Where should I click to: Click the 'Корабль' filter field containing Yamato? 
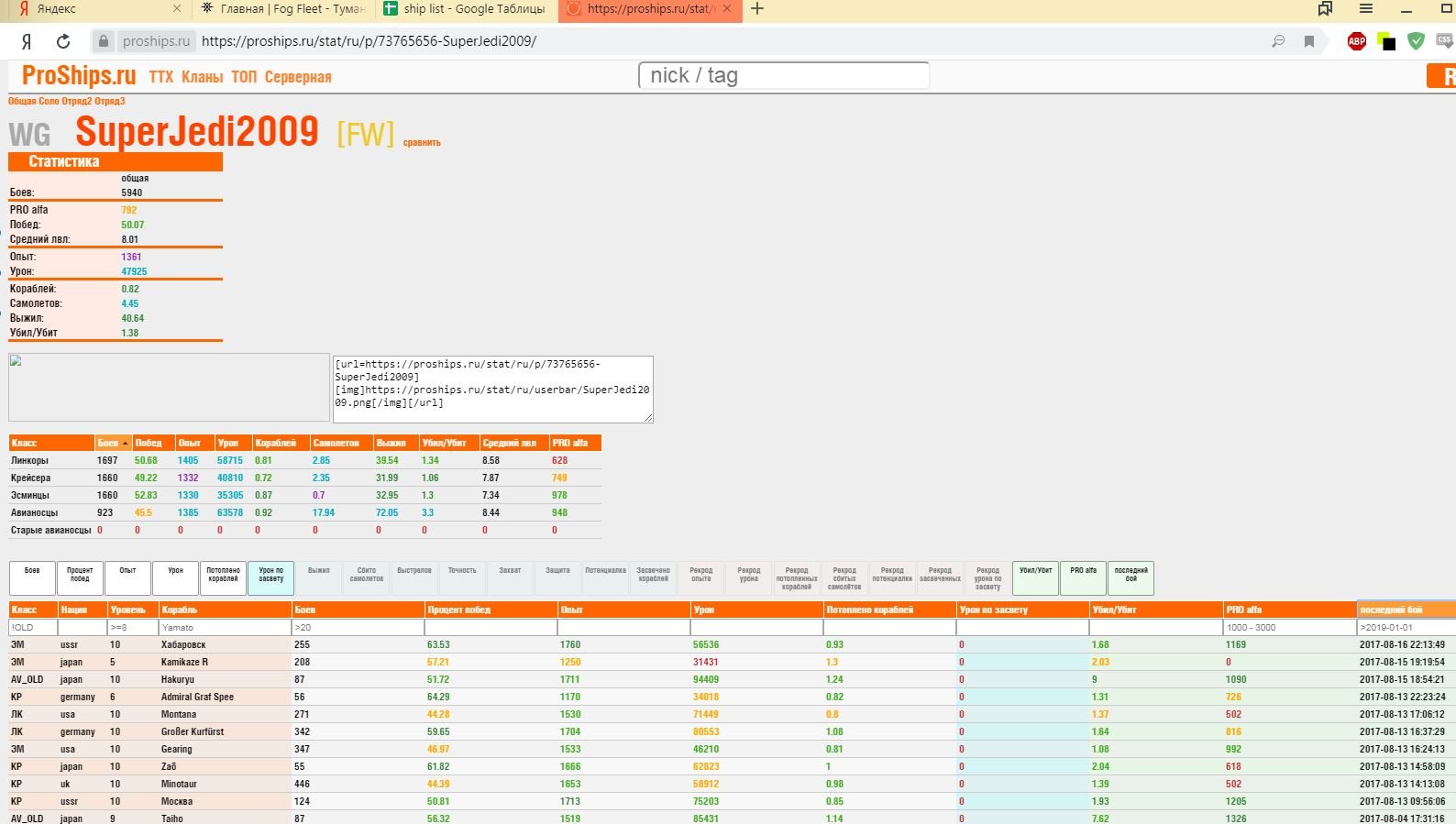[x=225, y=628]
